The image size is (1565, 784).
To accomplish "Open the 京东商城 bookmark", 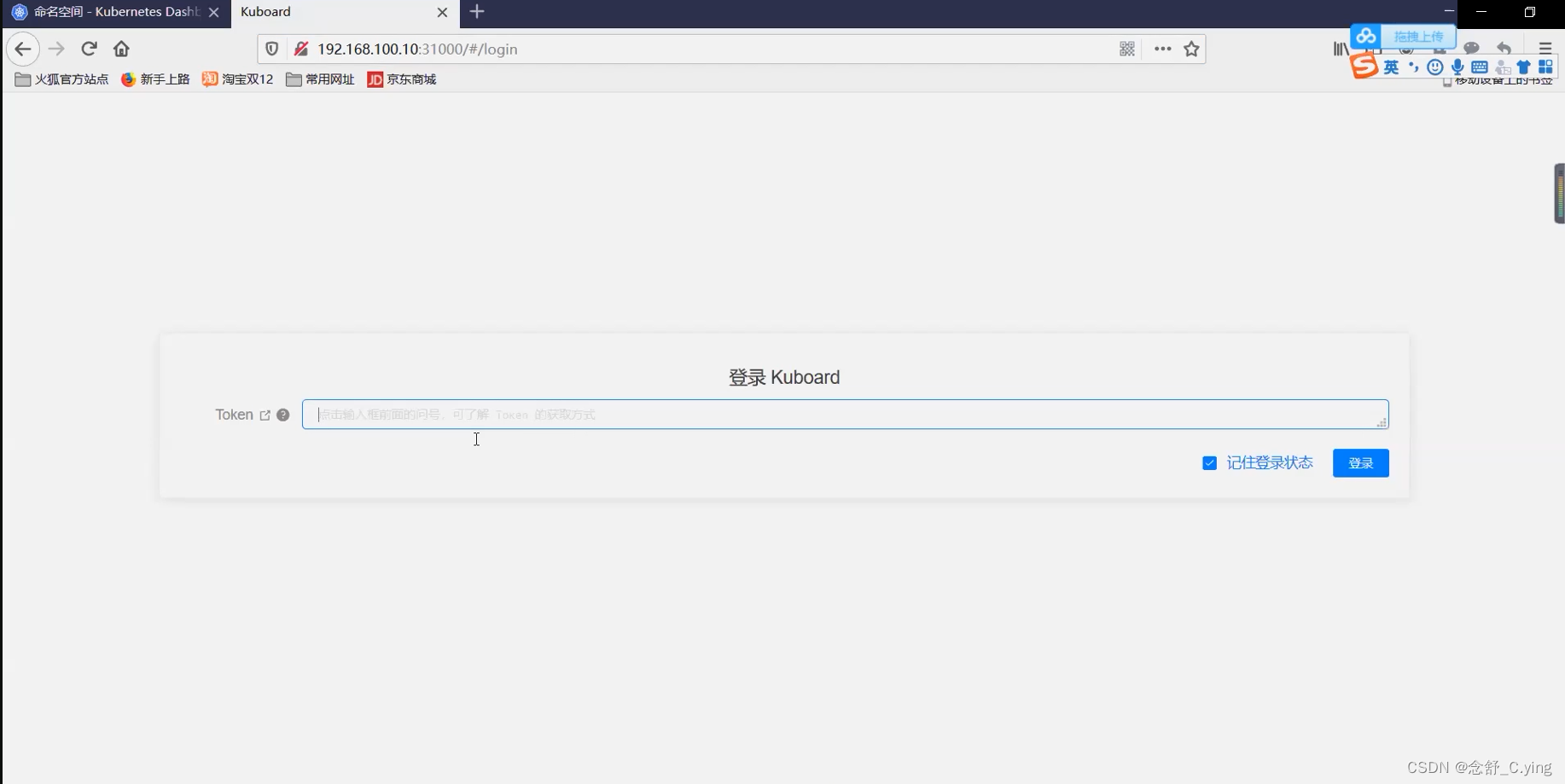I will click(x=401, y=79).
